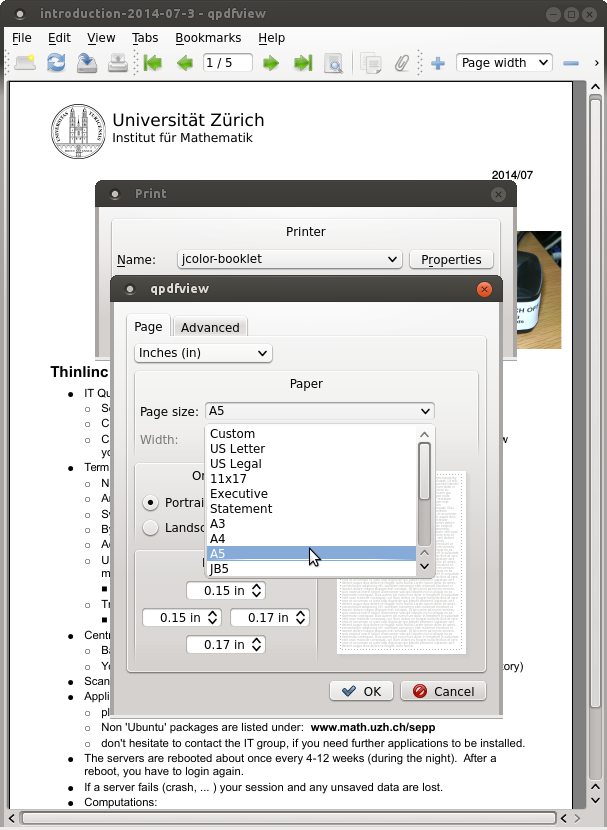The width and height of the screenshot is (607, 830).
Task: Open the Edit menu
Action: click(x=59, y=38)
